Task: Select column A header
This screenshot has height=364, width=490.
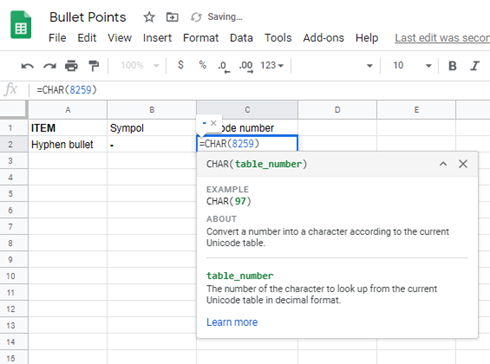Action: (68, 110)
